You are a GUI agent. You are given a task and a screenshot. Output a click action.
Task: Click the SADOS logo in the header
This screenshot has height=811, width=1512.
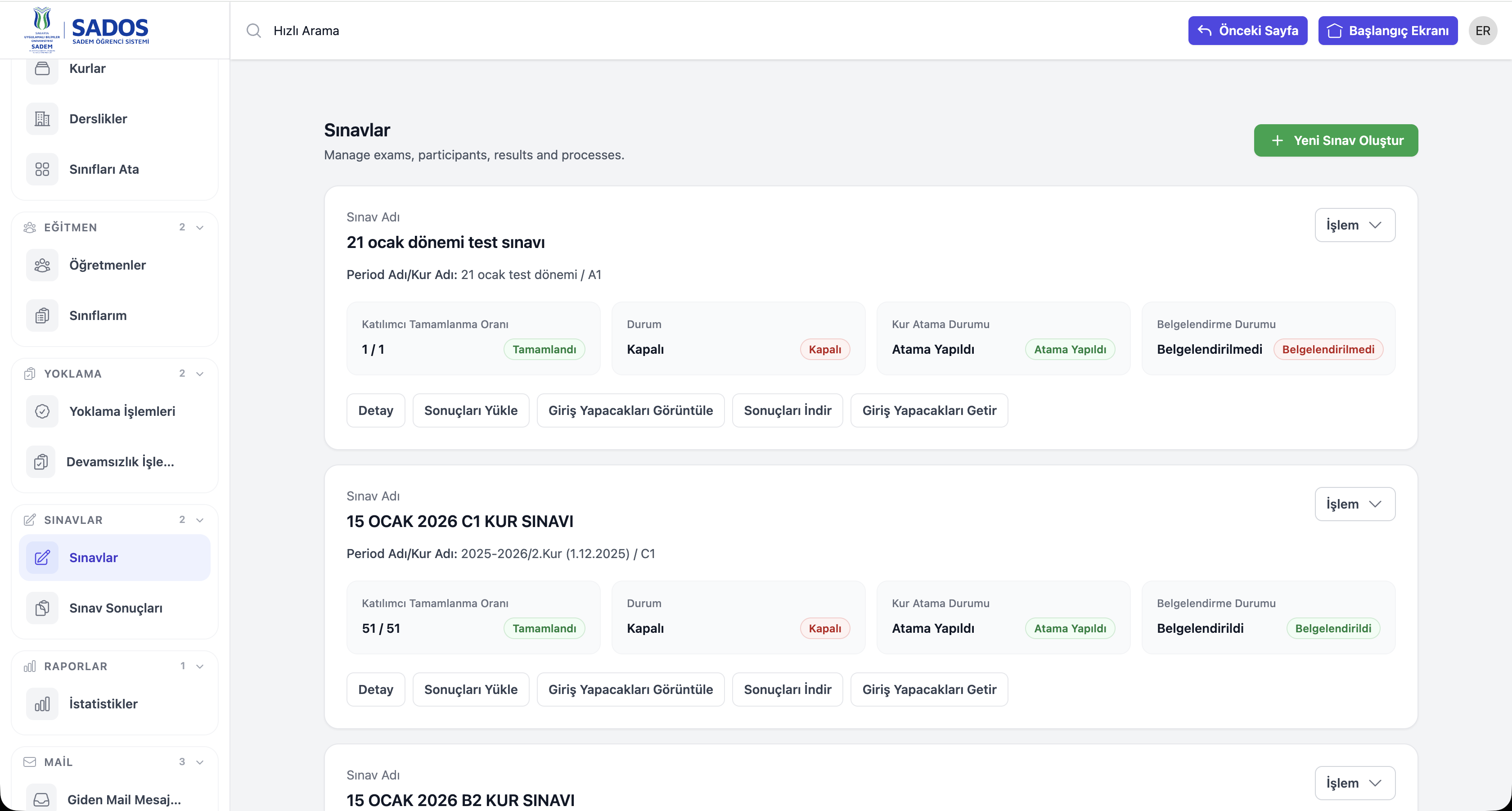[87, 29]
